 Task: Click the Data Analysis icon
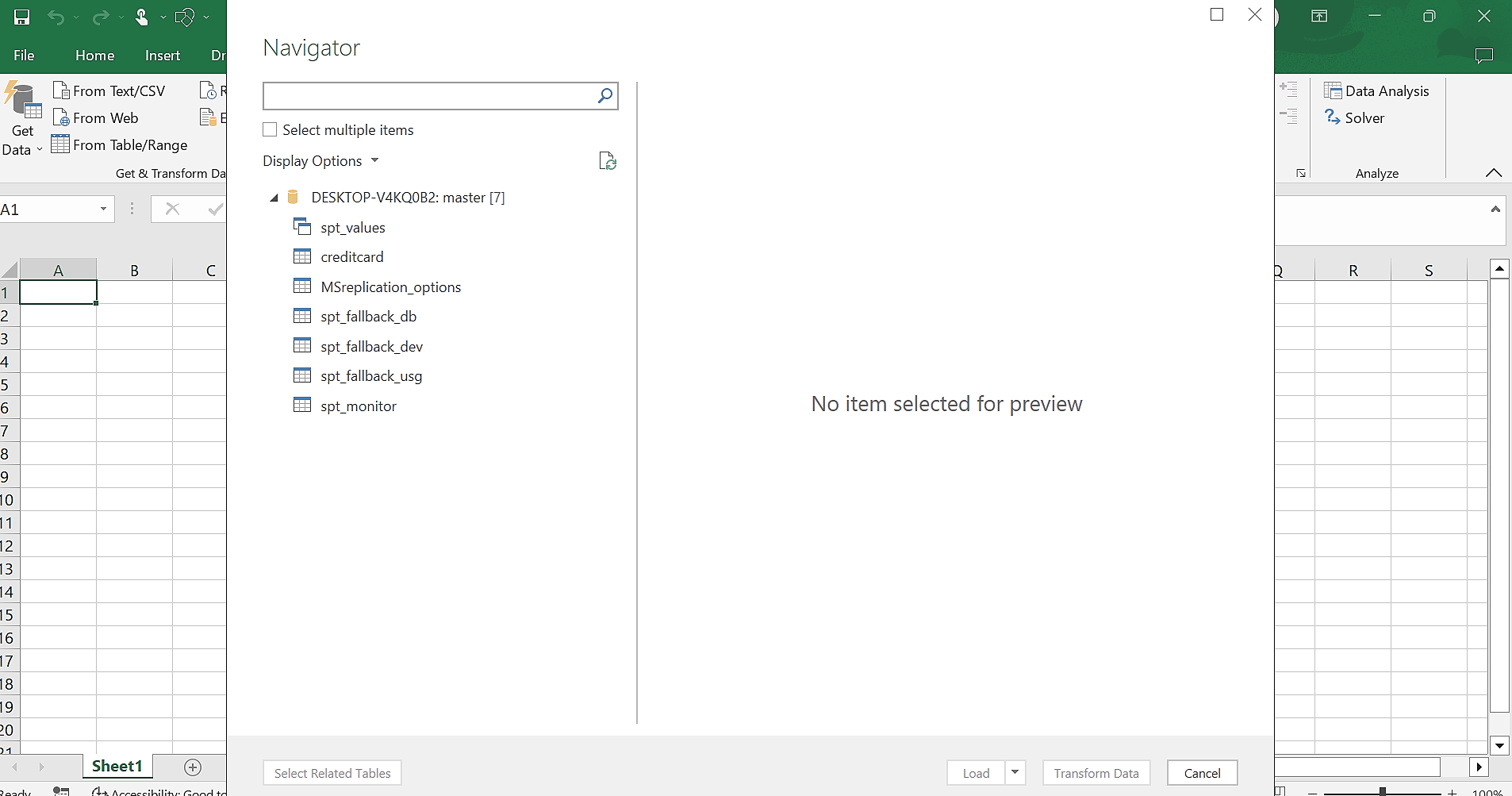coord(1333,90)
